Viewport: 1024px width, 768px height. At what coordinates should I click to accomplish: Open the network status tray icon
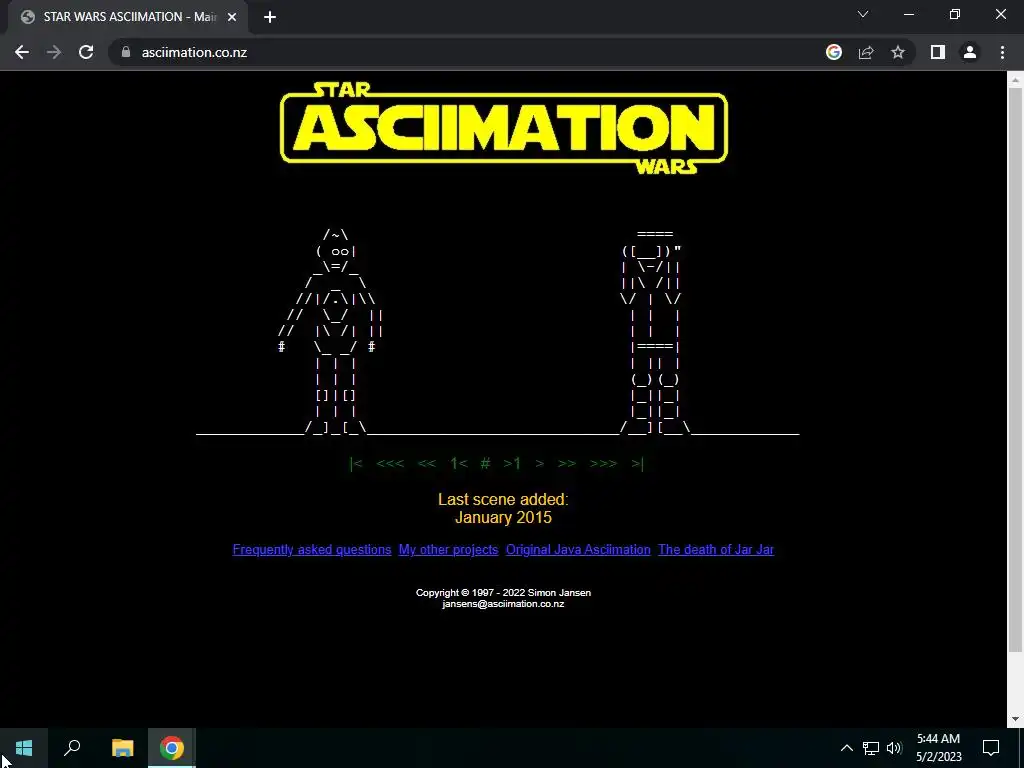pyautogui.click(x=871, y=748)
